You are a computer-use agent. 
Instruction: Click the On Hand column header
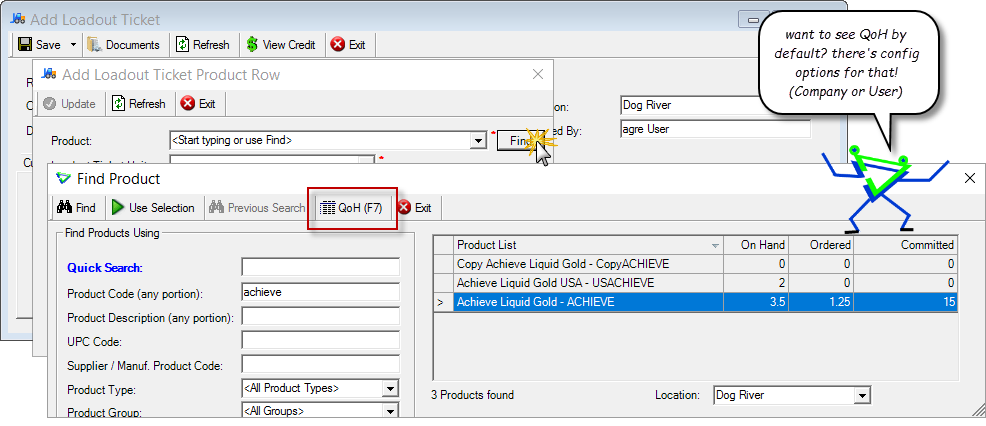[756, 245]
